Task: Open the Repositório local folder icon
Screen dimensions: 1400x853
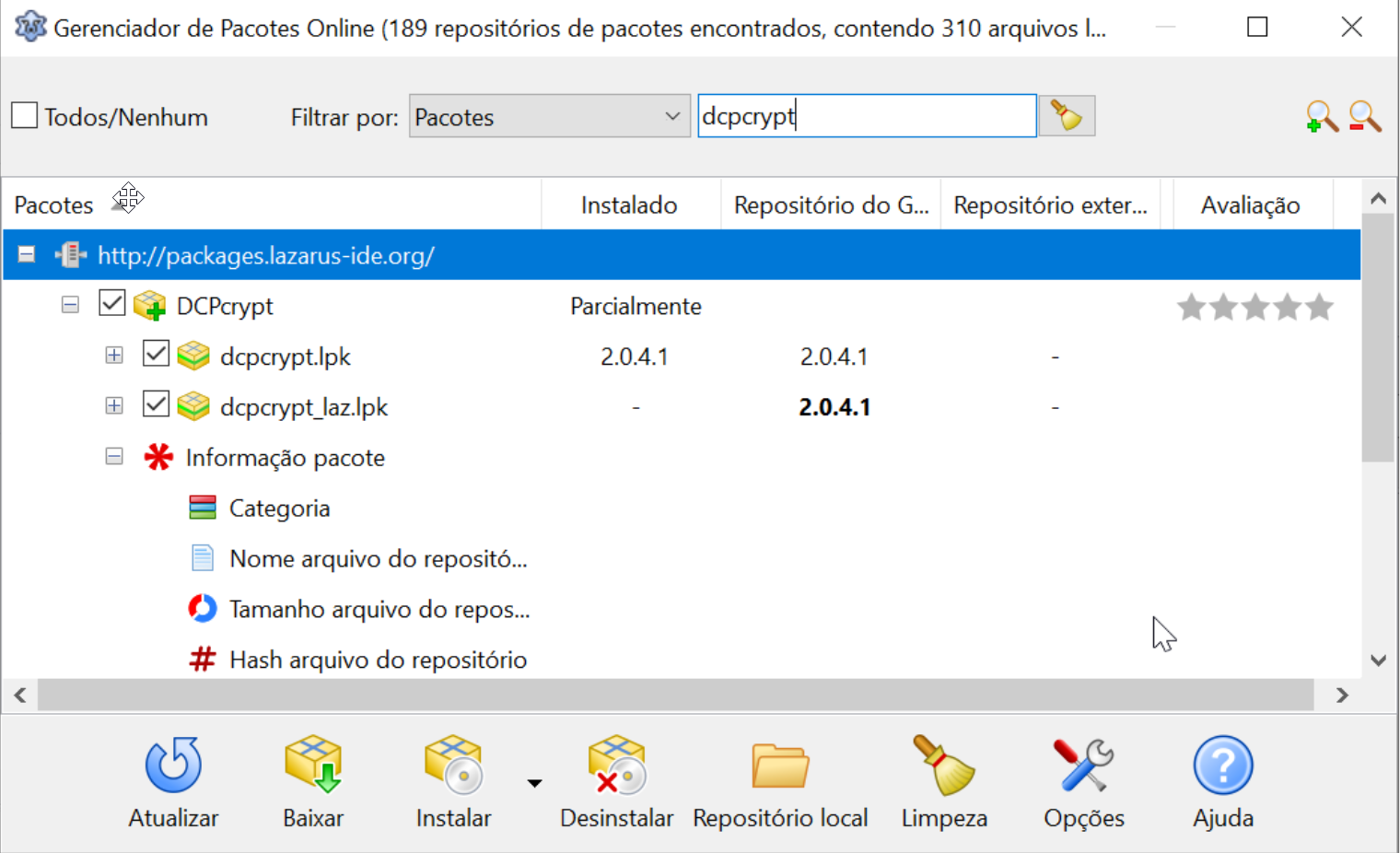Action: (780, 765)
